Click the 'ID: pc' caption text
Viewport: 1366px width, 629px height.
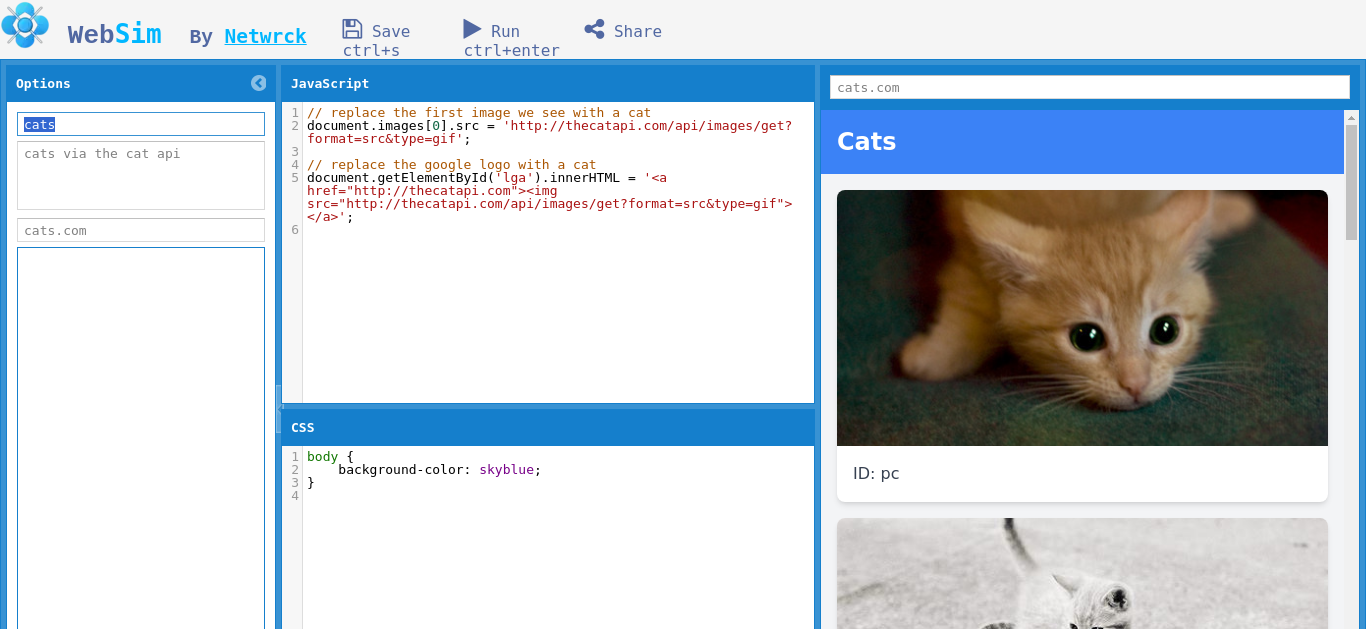pyautogui.click(x=876, y=474)
